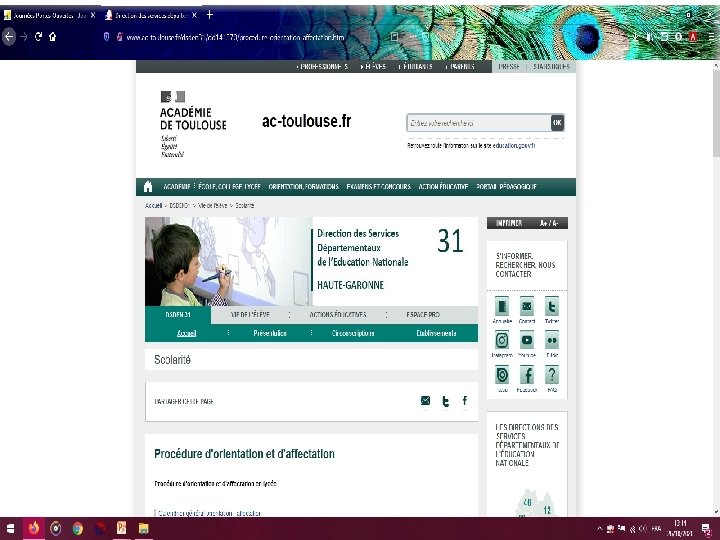Screen dimensions: 720x540
Task: Reload the current page
Action: 39,36
